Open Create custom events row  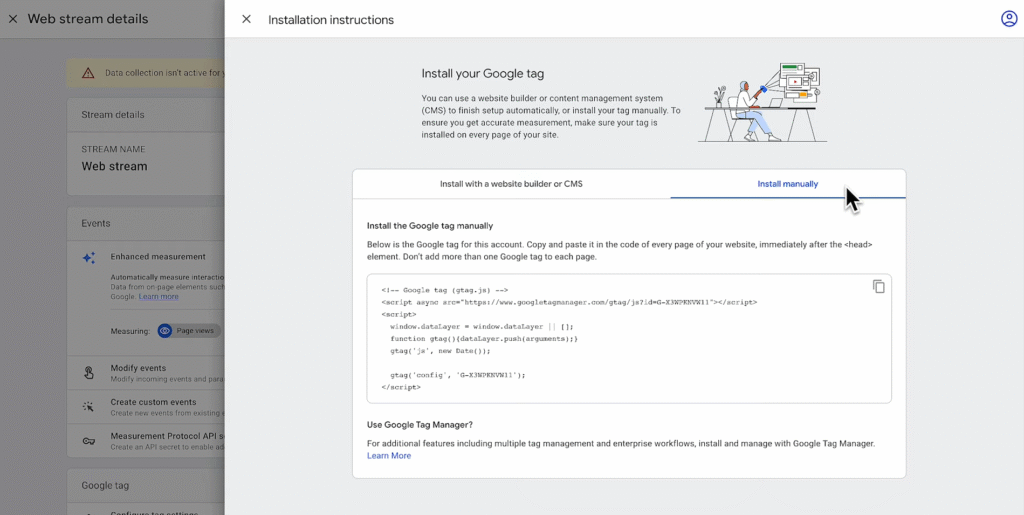point(146,407)
